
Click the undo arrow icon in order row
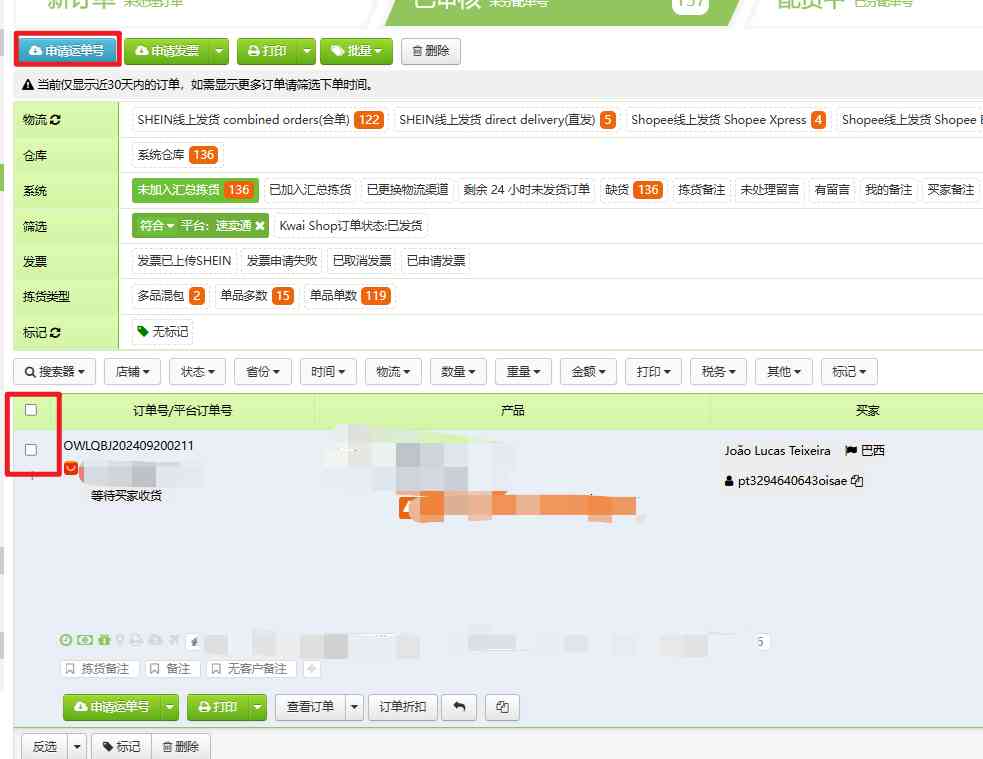tap(459, 707)
